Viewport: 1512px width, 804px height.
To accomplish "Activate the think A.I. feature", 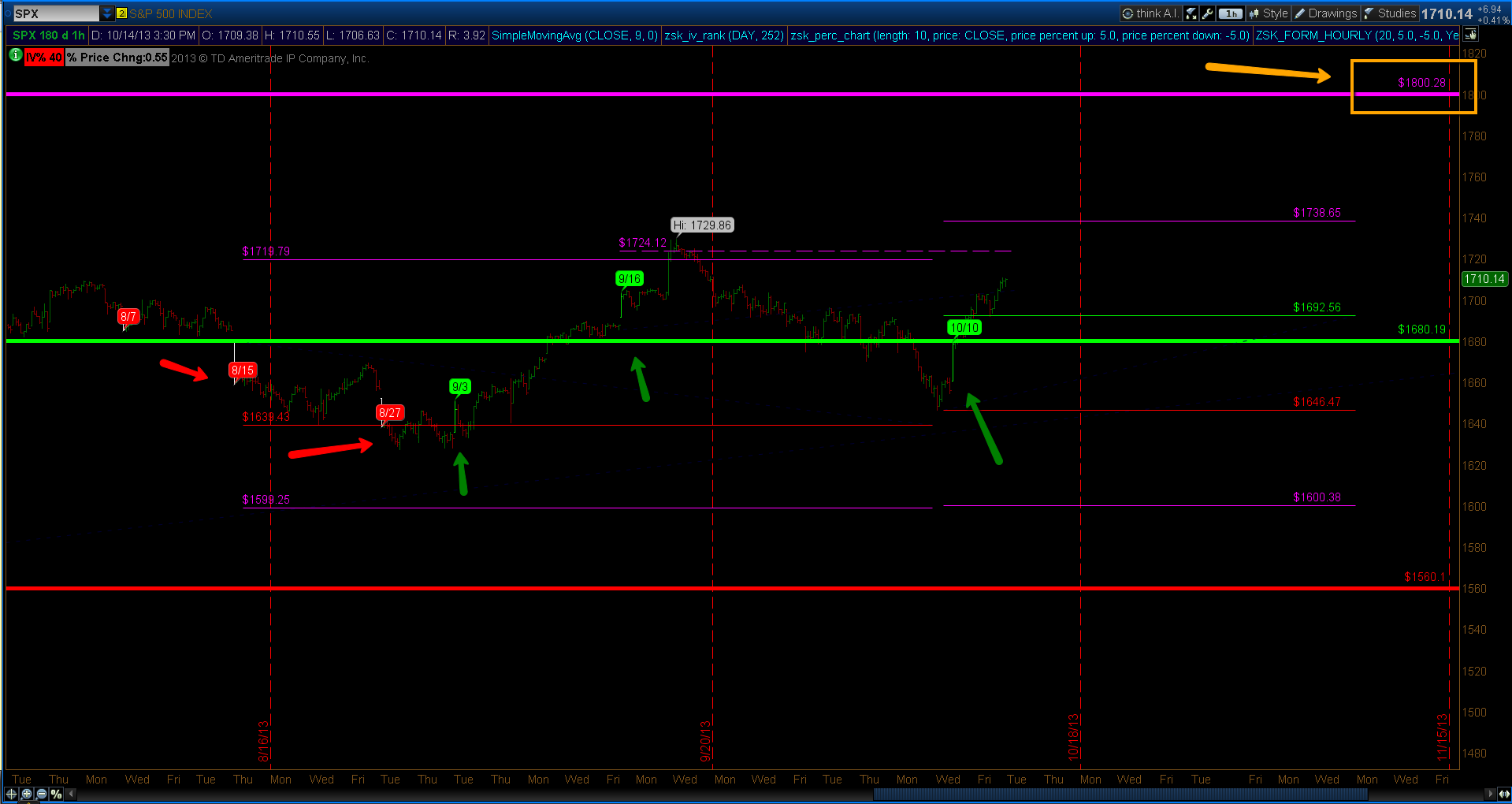I will point(1152,13).
